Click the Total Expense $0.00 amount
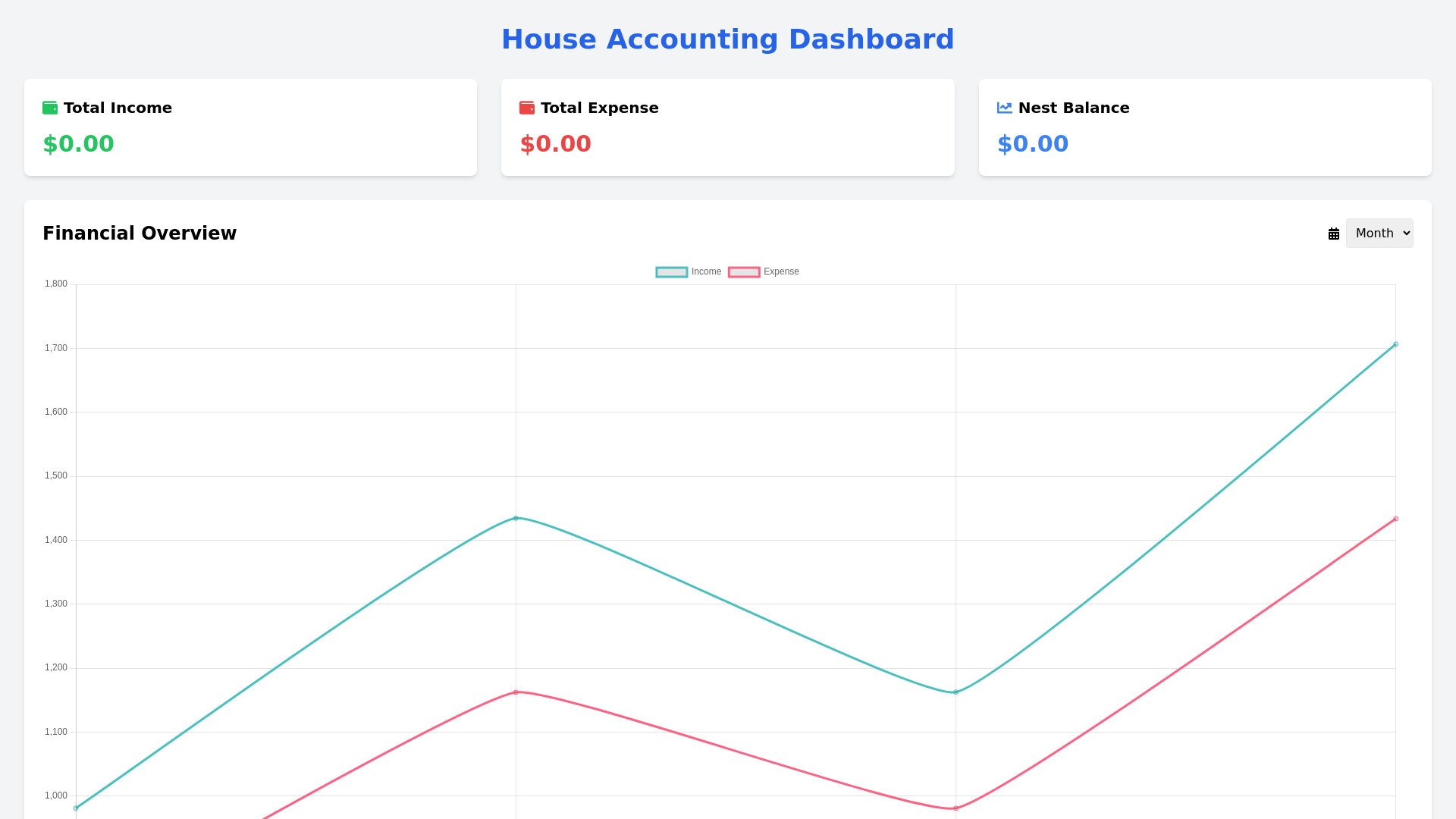Screen dimensions: 1456x819 [555, 143]
